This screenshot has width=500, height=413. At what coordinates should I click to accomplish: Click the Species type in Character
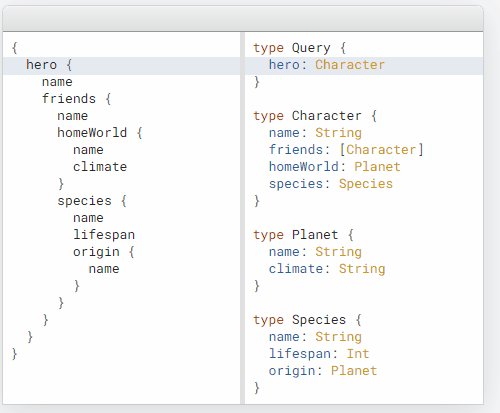pyautogui.click(x=366, y=184)
